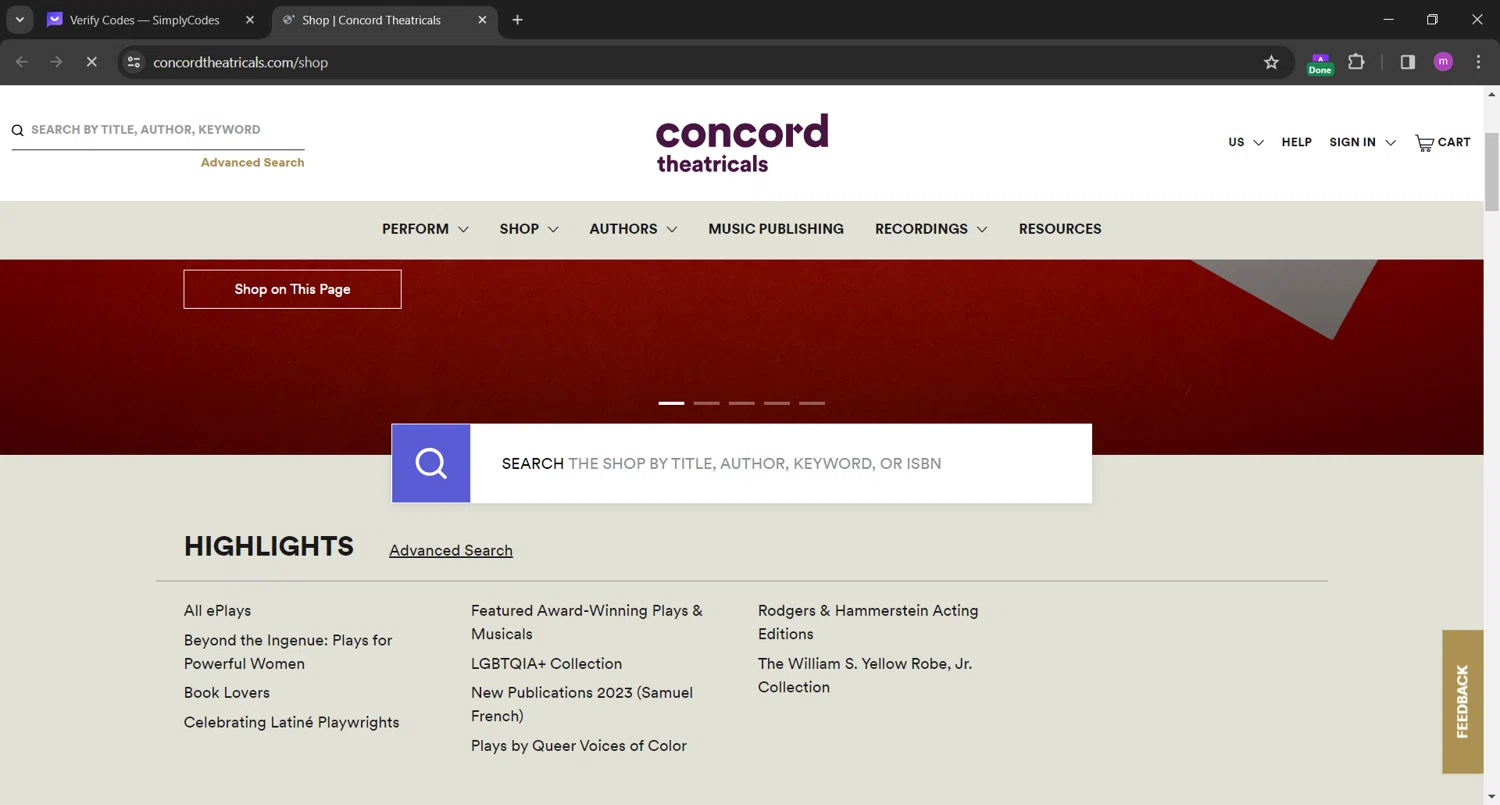
Task: Jump to the third carousel slide indicator
Action: click(742, 403)
